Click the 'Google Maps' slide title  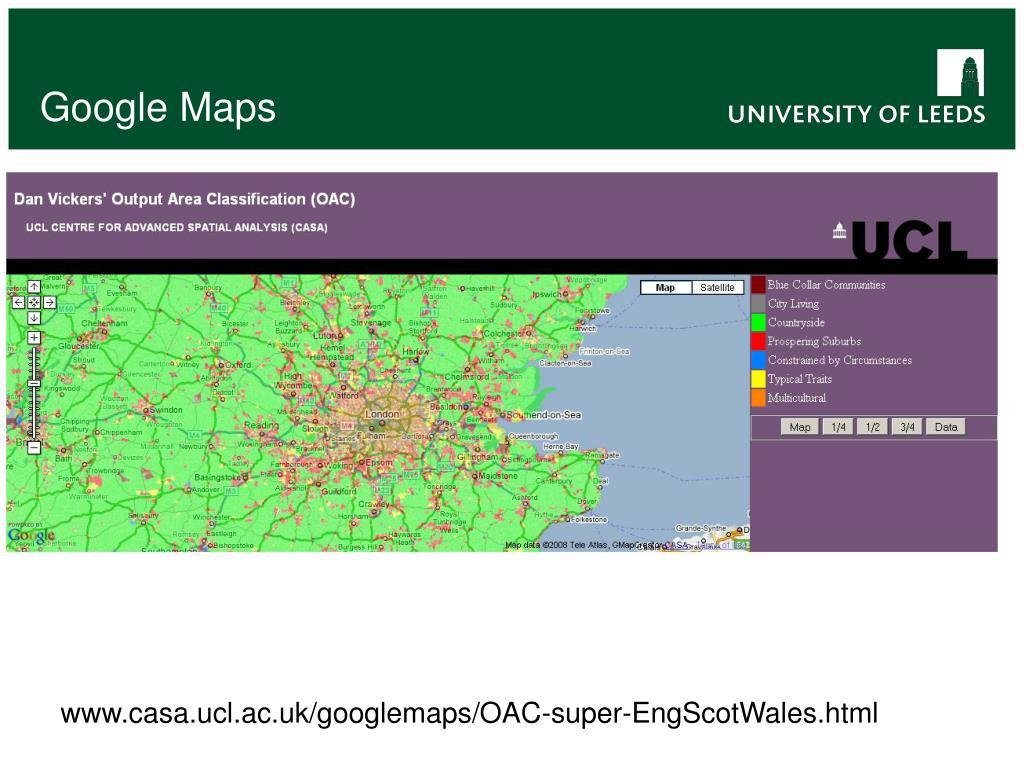(x=158, y=108)
